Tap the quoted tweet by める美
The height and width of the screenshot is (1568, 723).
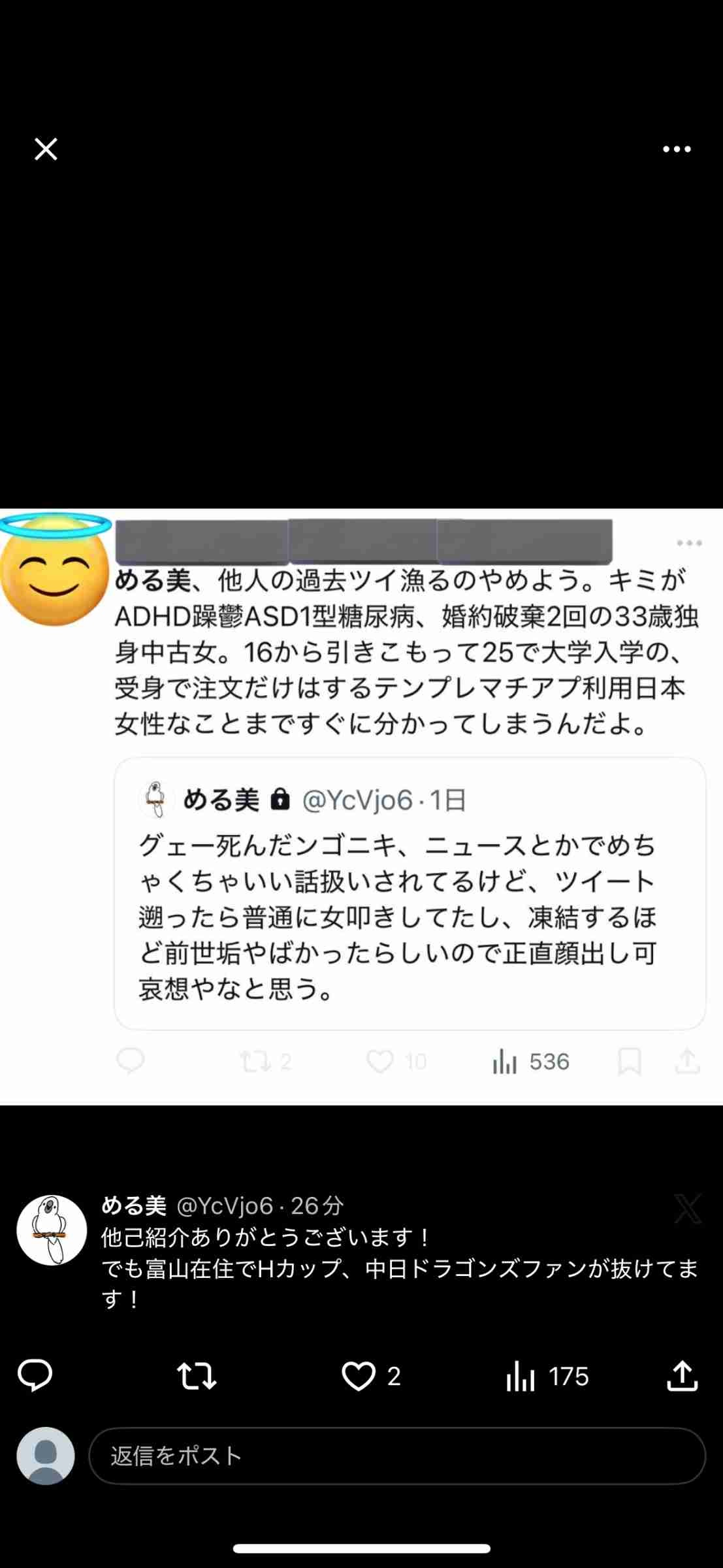(410, 893)
